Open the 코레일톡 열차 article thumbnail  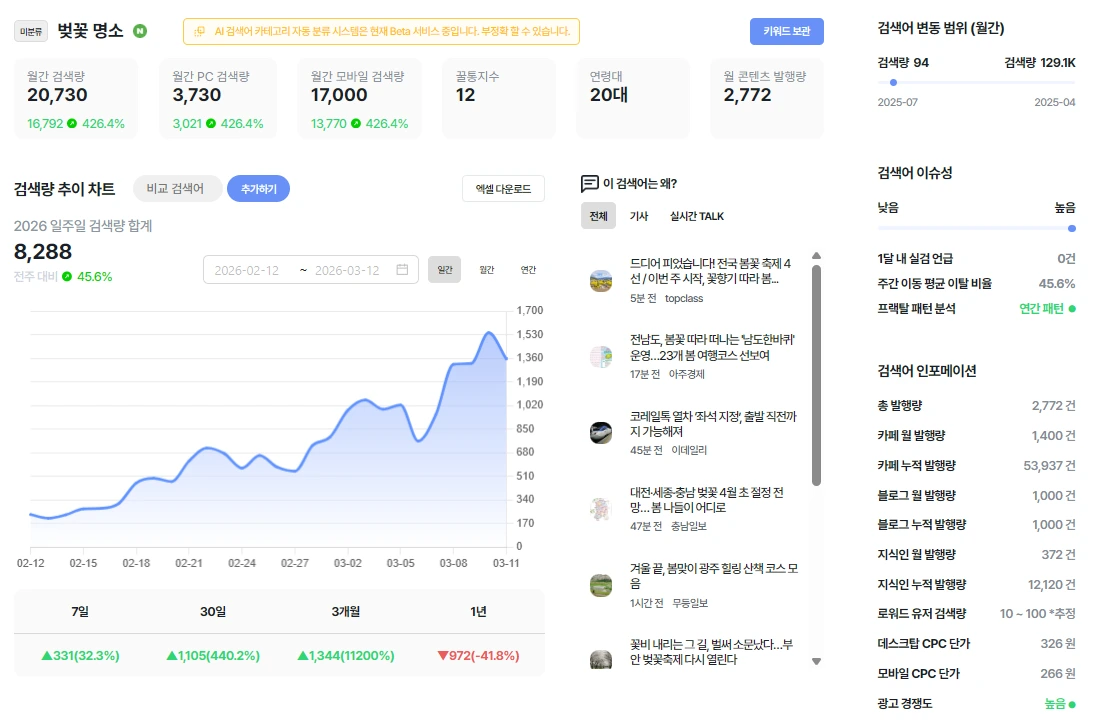601,433
